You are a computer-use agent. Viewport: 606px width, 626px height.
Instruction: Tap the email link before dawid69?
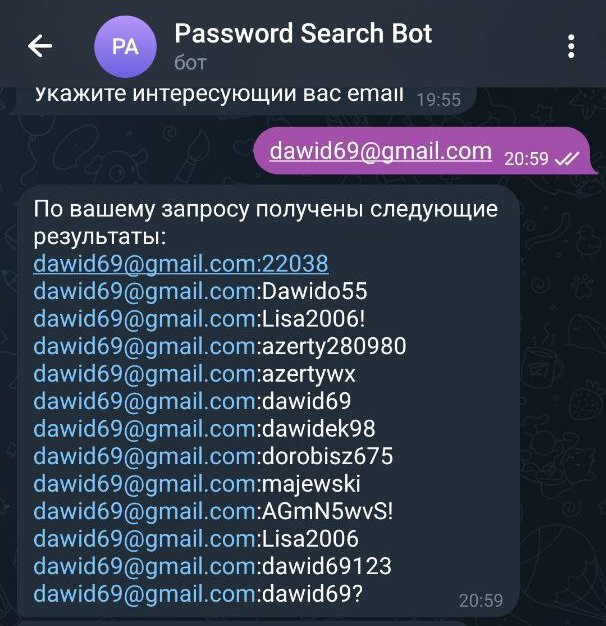tap(145, 594)
